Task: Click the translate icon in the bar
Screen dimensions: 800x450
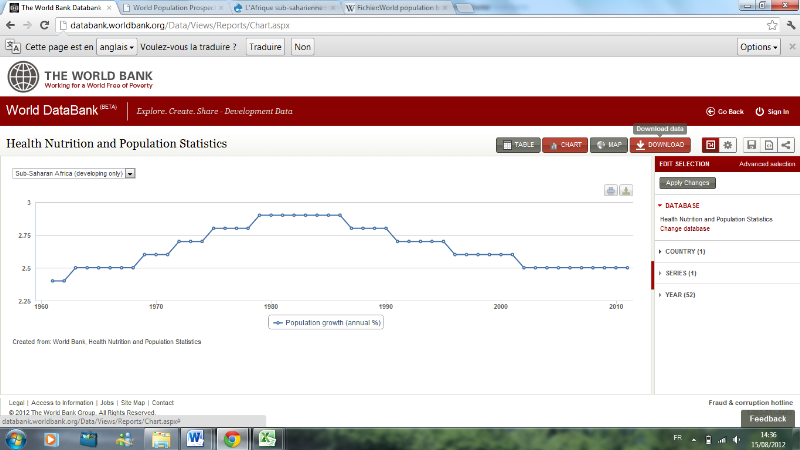Action: point(13,46)
